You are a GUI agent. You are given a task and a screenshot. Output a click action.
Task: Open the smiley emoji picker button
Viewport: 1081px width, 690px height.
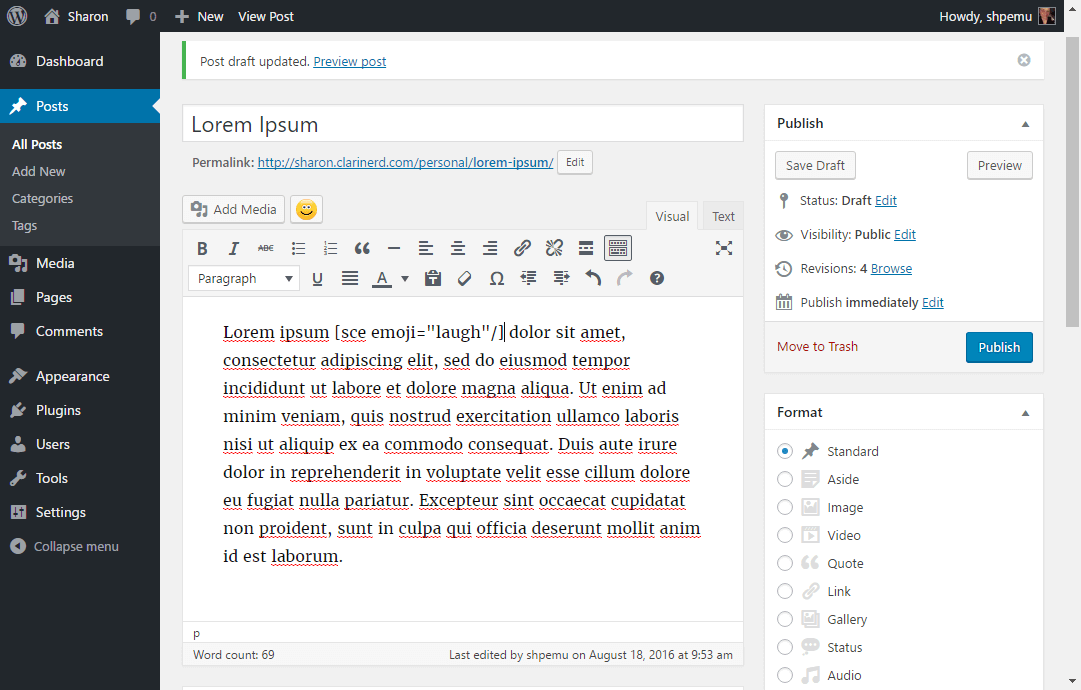[x=306, y=210]
